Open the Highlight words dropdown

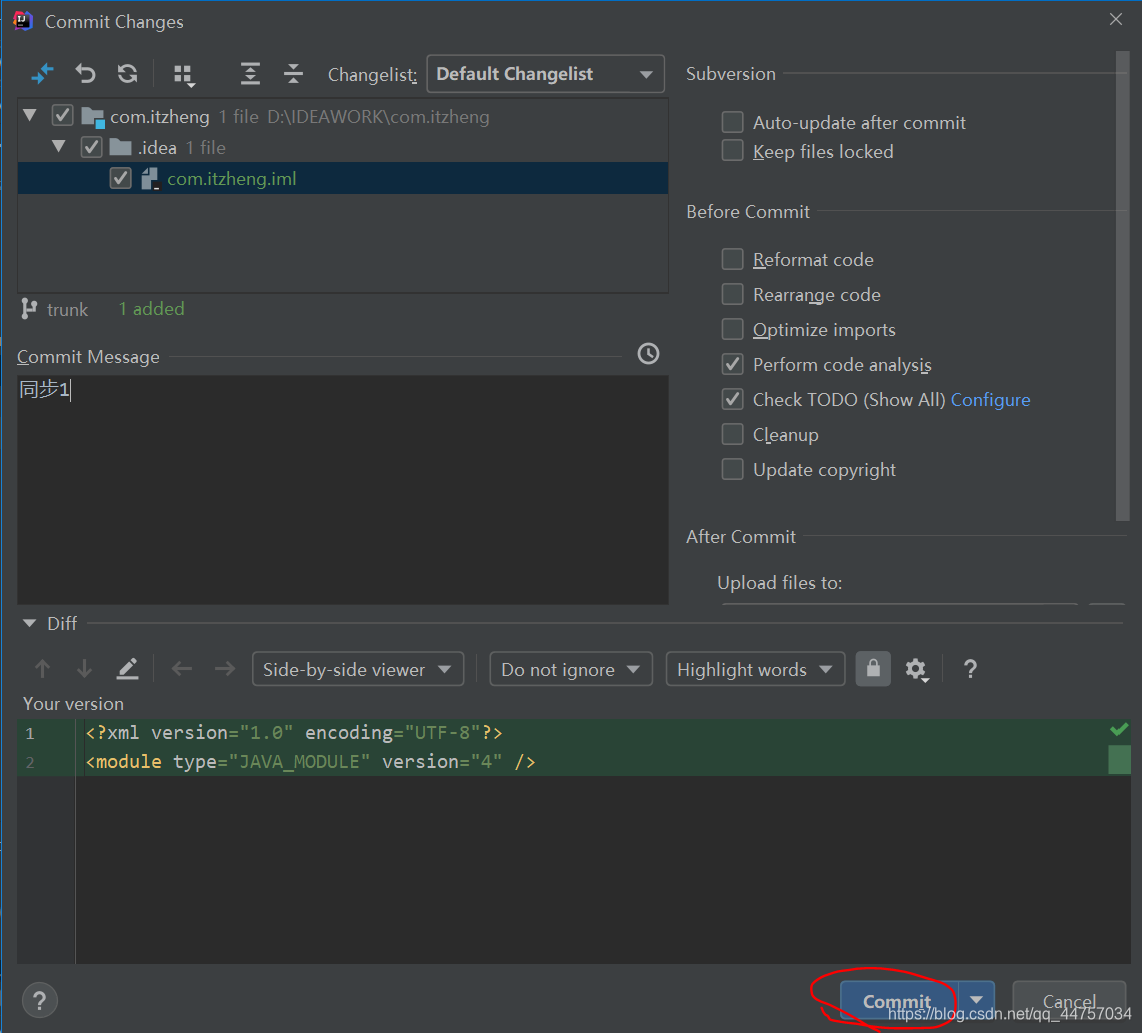click(x=754, y=670)
